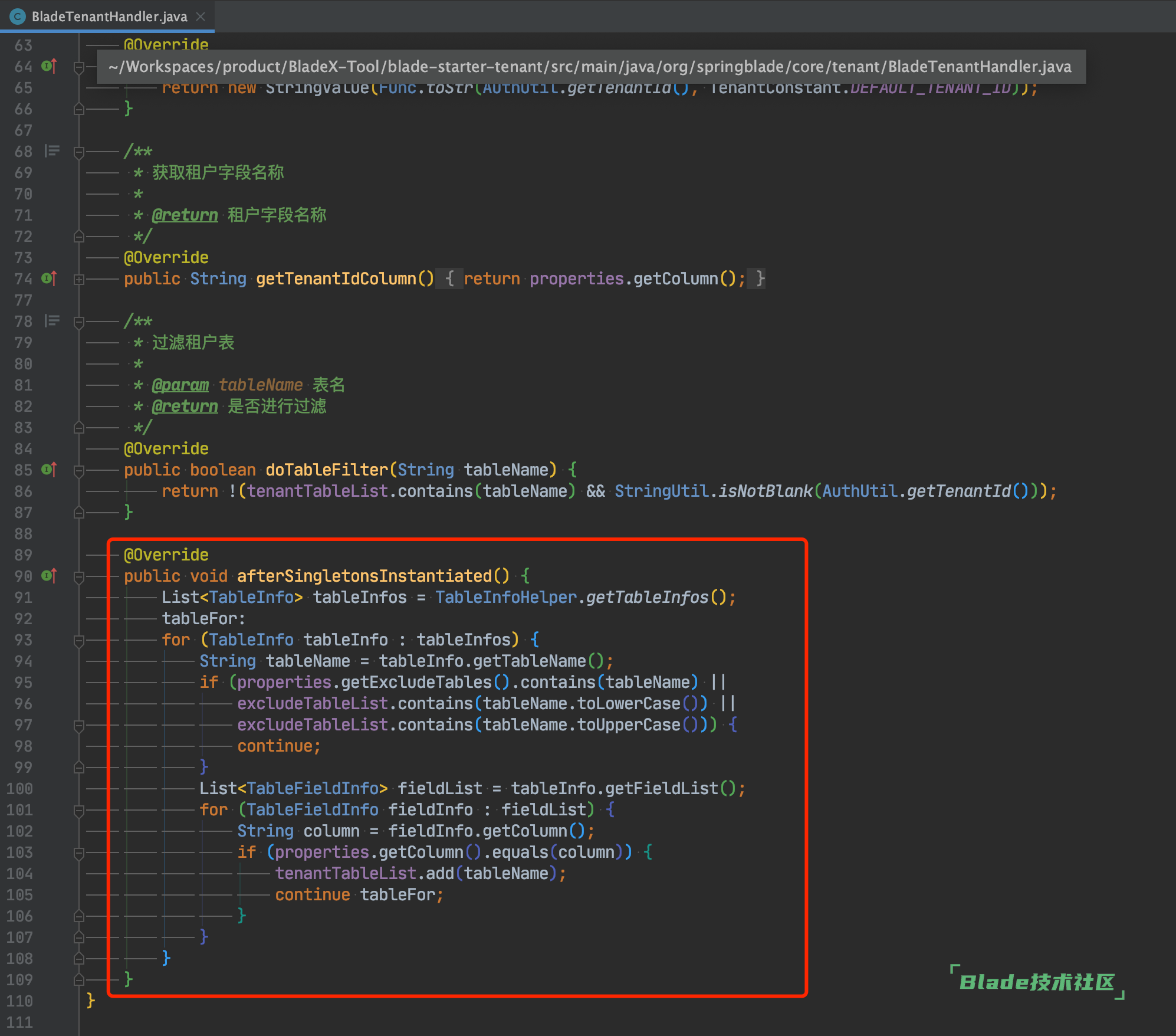1176x1036 pixels.
Task: Collapse the Javadoc fold marker on line 68
Action: (x=78, y=152)
